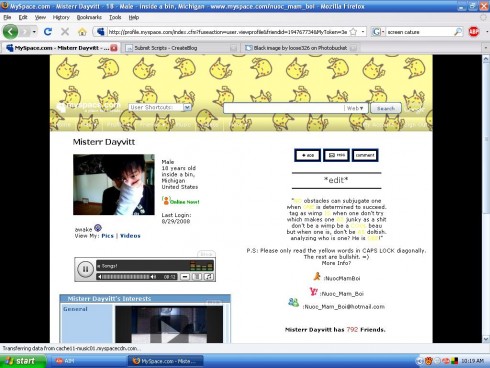Bookmark page with the star icon
The height and width of the screenshot is (368, 490).
pos(353,32)
